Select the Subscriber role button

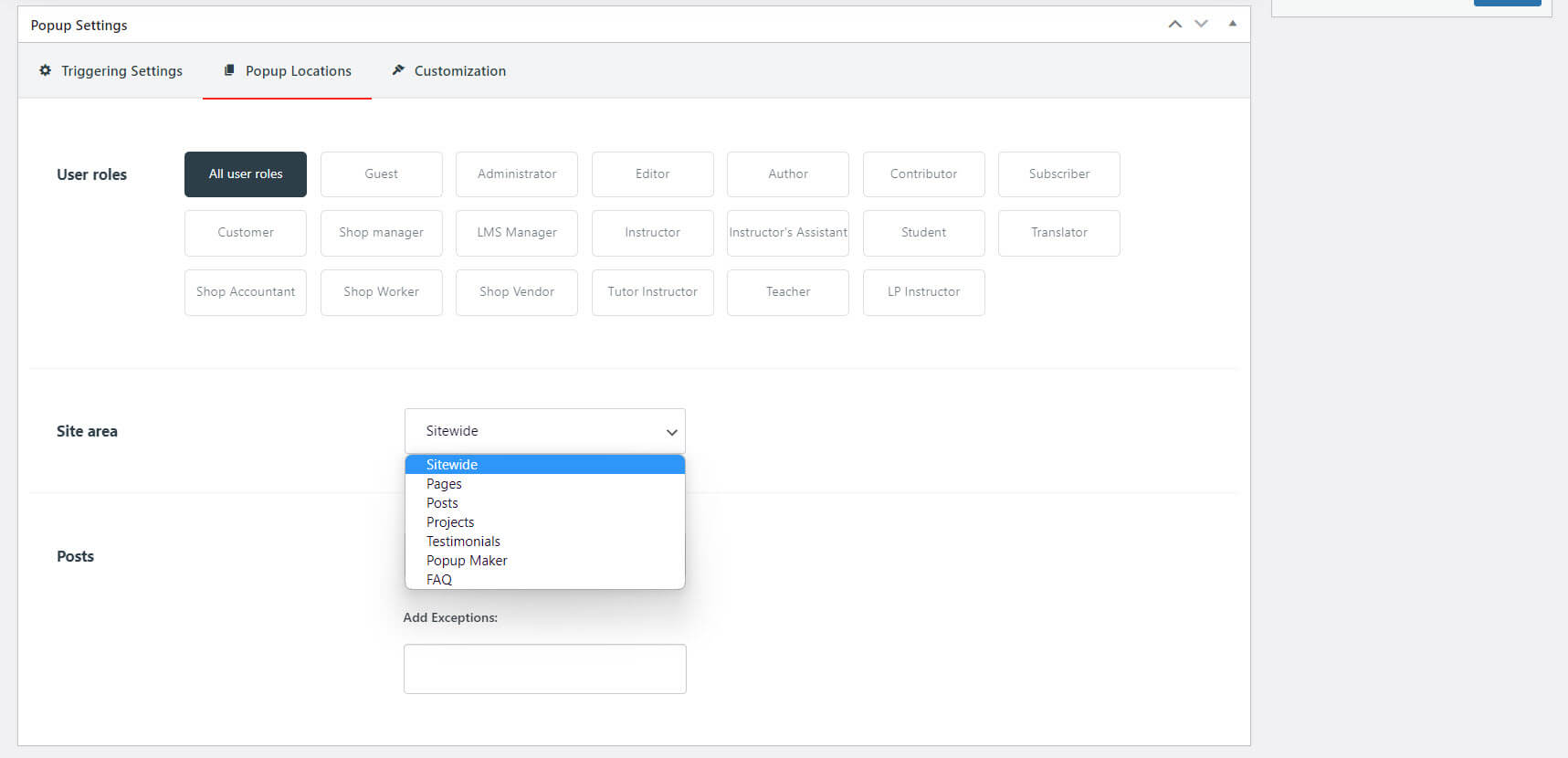[1058, 174]
